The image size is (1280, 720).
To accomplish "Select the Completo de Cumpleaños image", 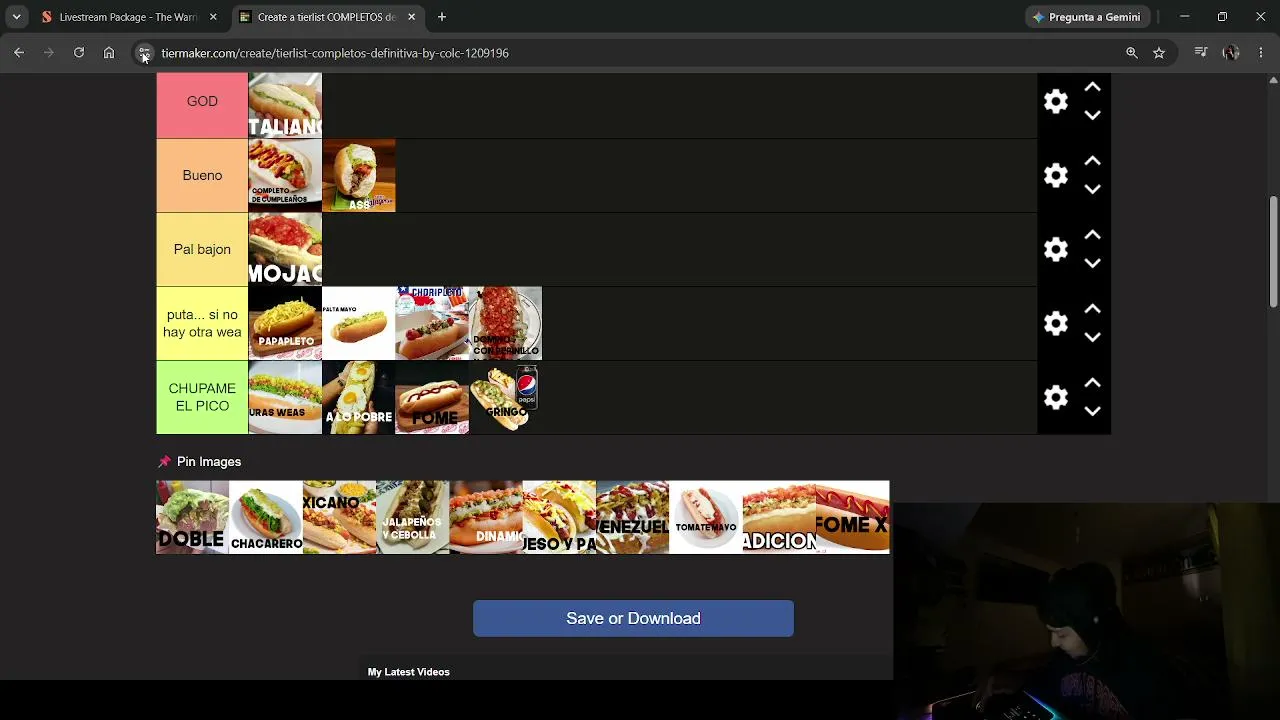I will pos(285,175).
